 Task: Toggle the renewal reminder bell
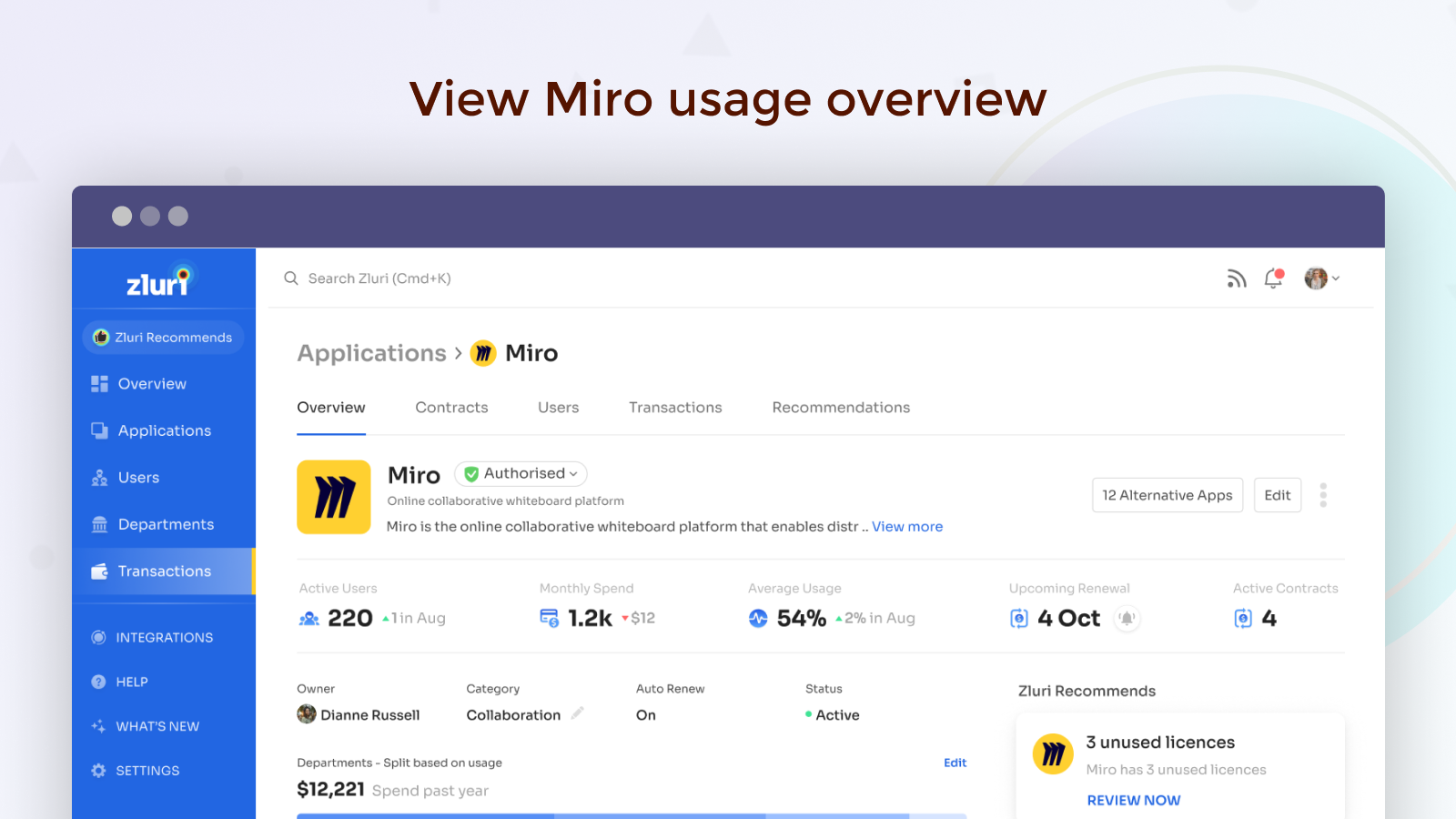point(1127,619)
